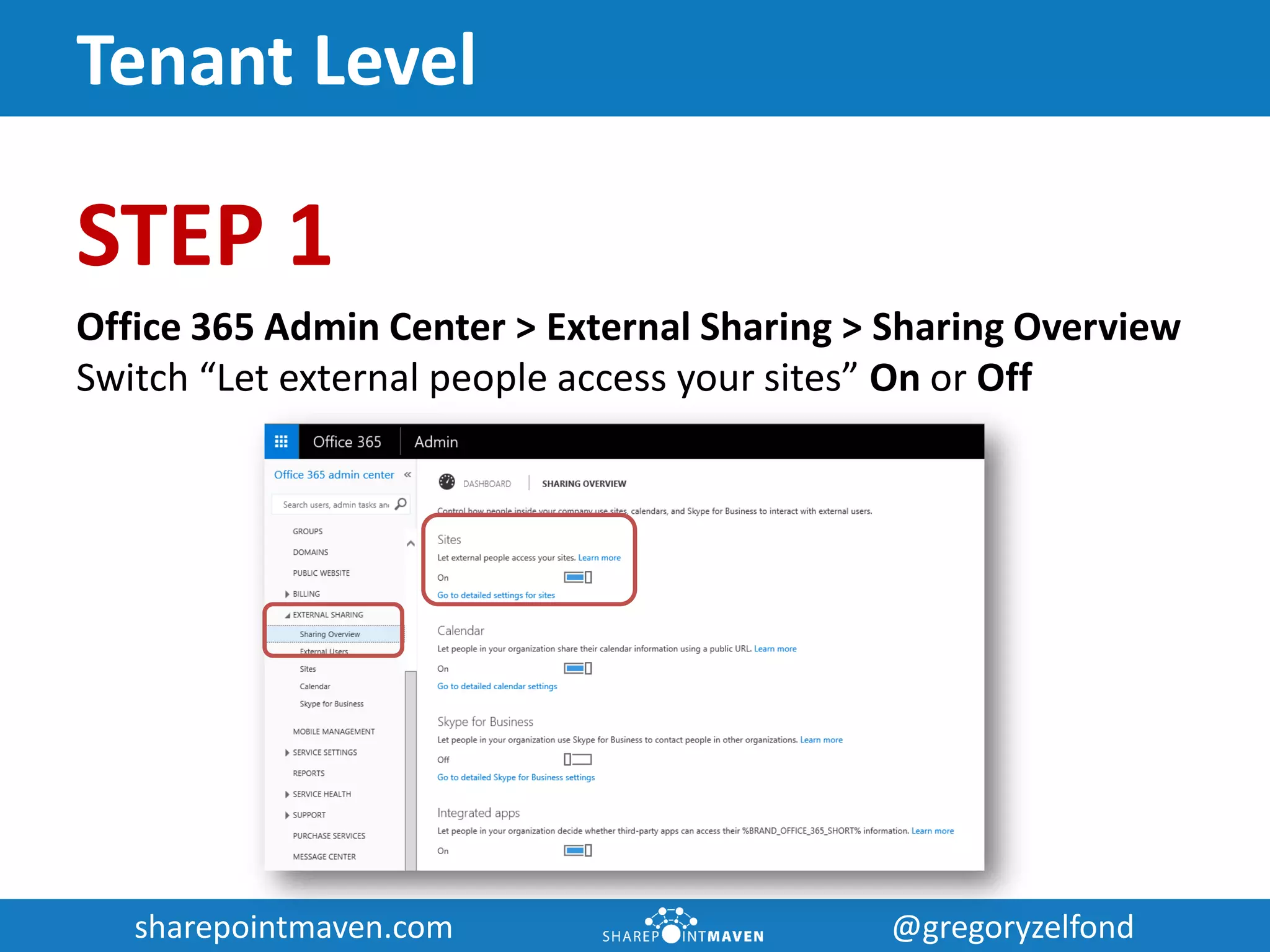Click Learn more under Calendar

click(775, 649)
